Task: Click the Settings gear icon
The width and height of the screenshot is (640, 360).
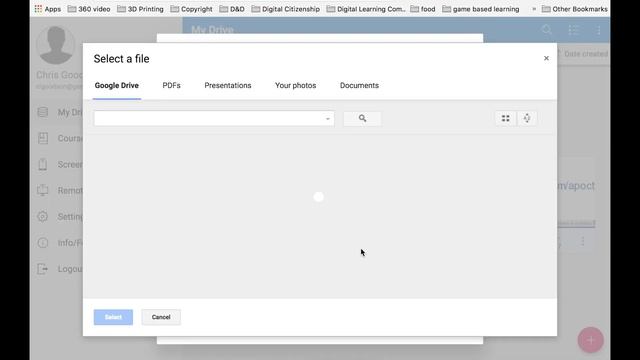Action: coord(43,216)
